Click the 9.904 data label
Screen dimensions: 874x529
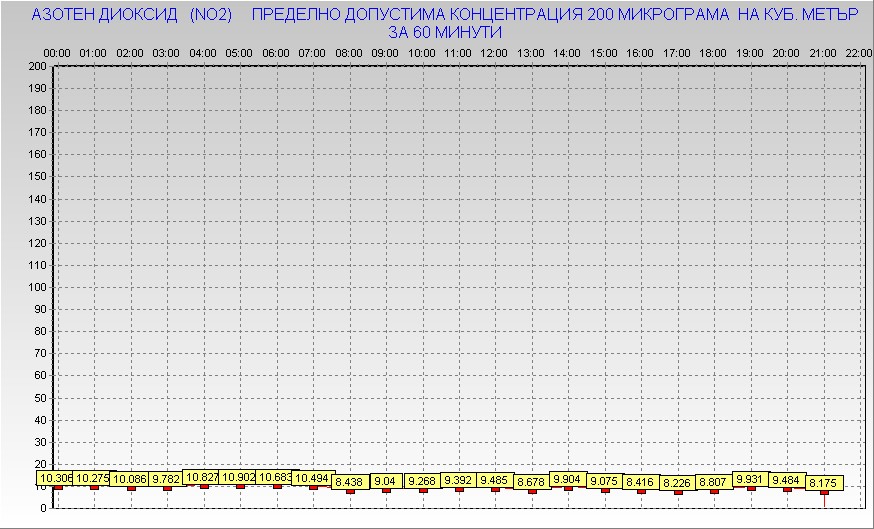[x=567, y=479]
